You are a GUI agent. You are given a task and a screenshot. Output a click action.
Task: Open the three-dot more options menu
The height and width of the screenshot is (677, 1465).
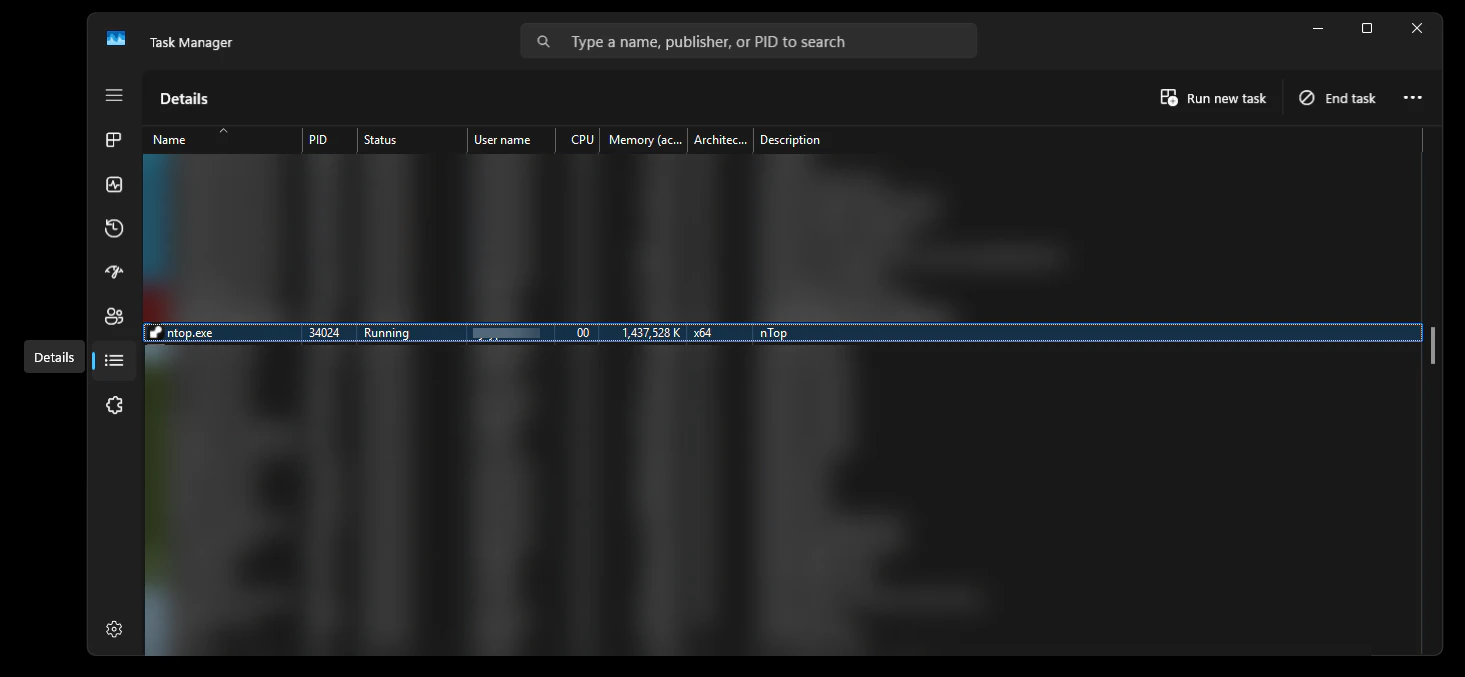[x=1412, y=98]
